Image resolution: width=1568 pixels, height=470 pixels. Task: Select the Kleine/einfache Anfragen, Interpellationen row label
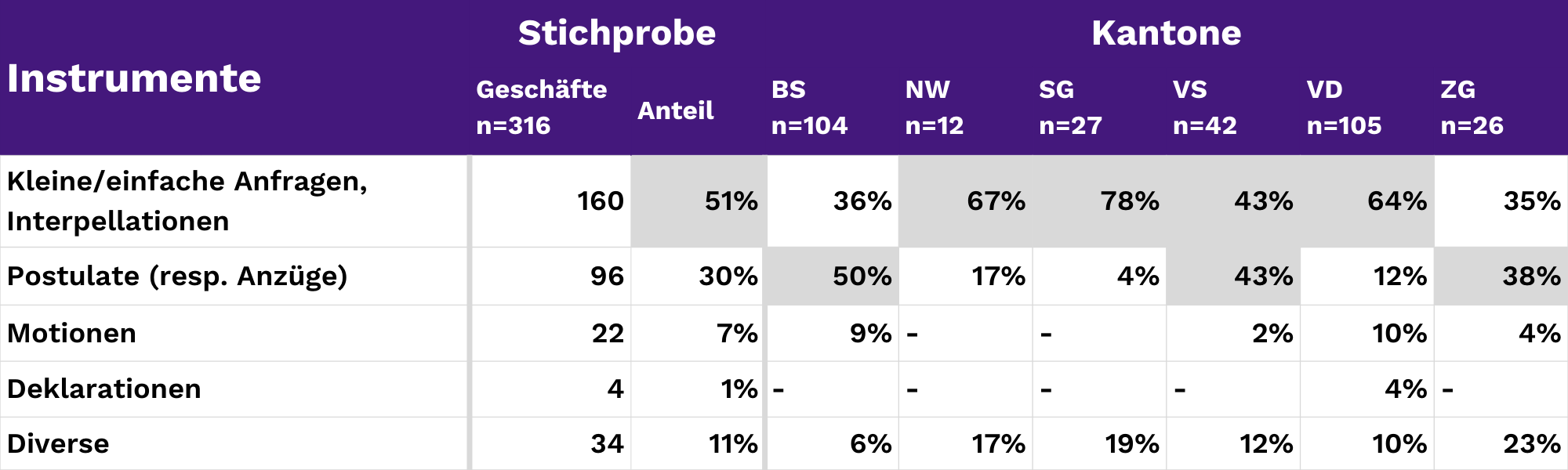(187, 201)
